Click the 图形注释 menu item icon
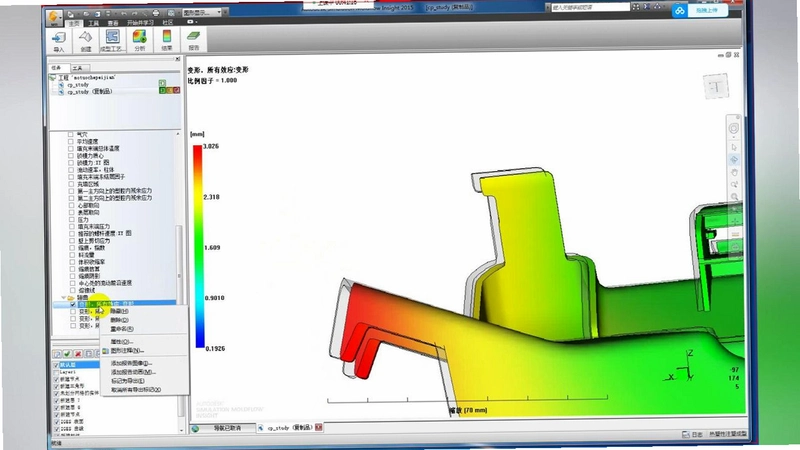 [x=105, y=351]
